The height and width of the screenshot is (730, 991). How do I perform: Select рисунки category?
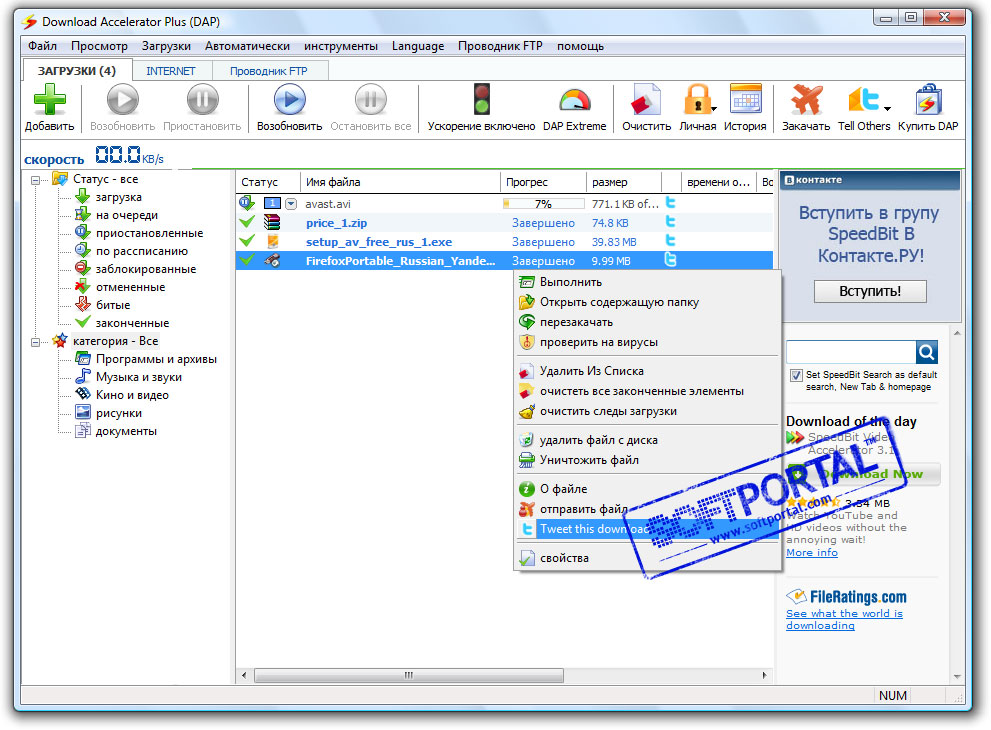click(x=118, y=413)
